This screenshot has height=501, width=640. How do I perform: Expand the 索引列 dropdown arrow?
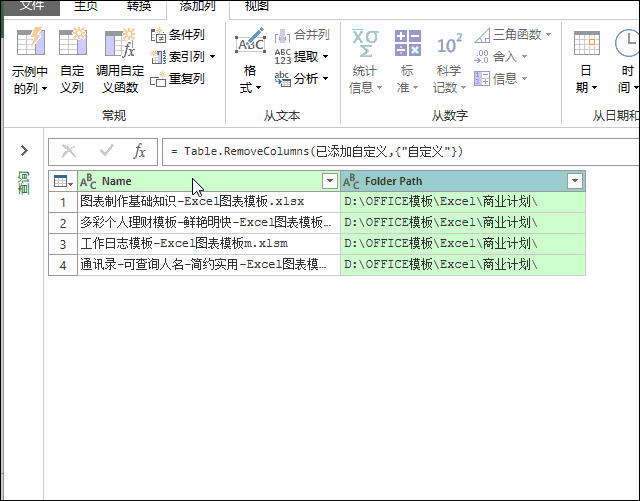pos(213,57)
